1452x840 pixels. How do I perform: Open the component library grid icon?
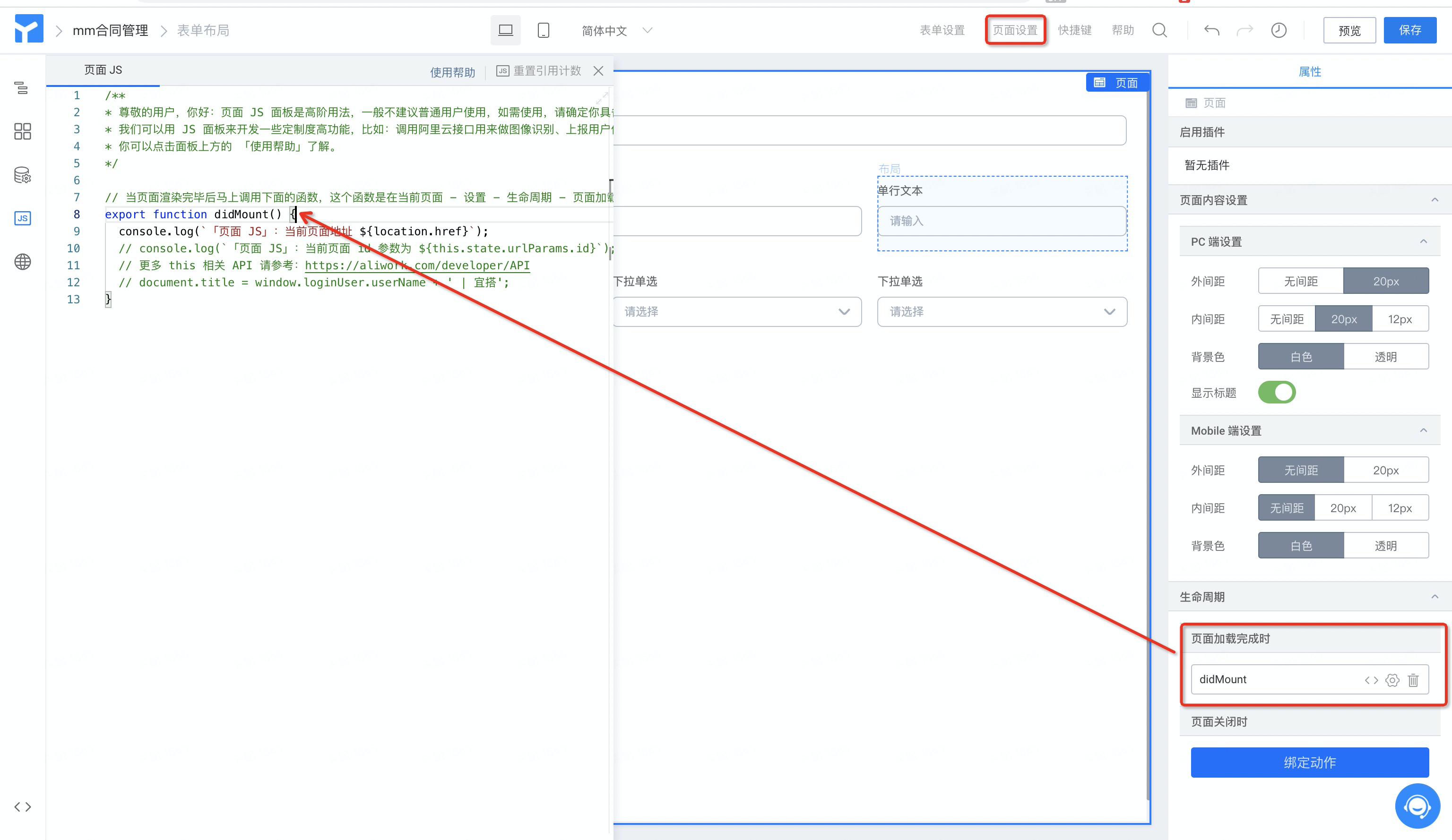coord(22,131)
